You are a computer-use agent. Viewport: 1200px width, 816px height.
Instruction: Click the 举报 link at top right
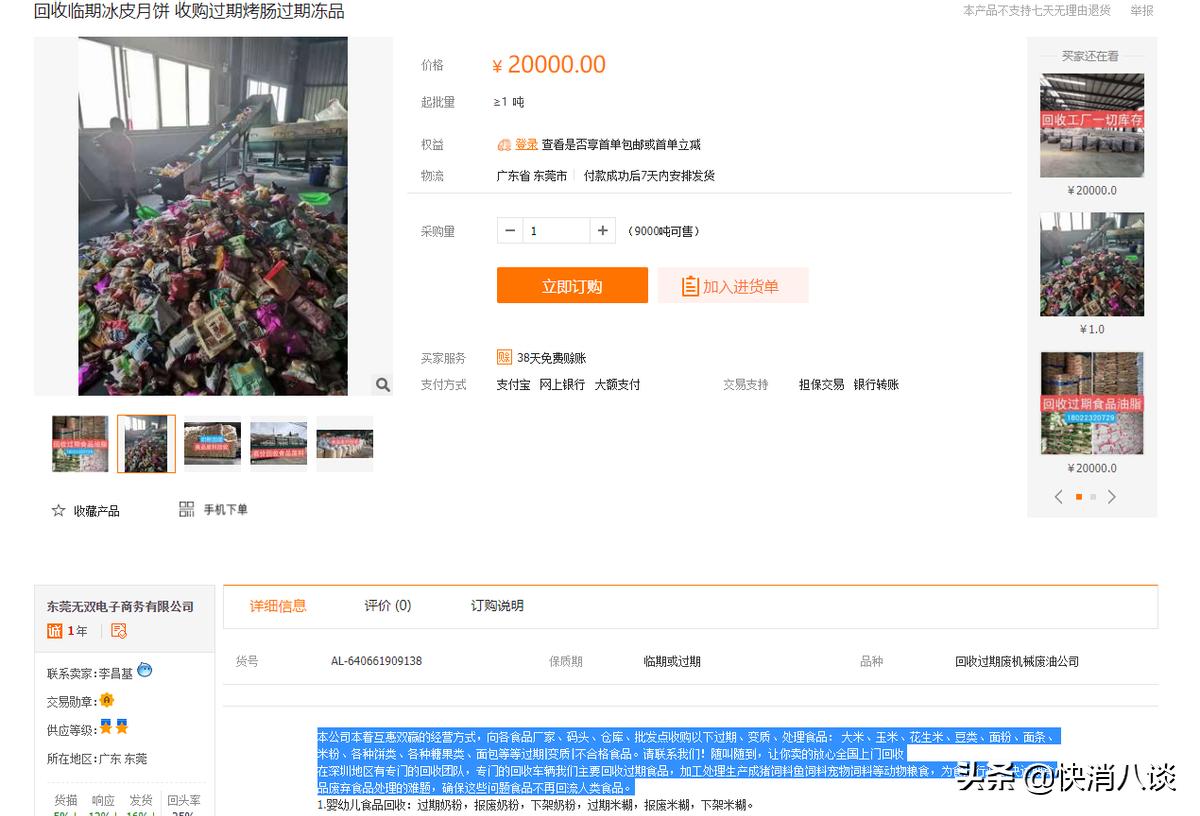1142,10
